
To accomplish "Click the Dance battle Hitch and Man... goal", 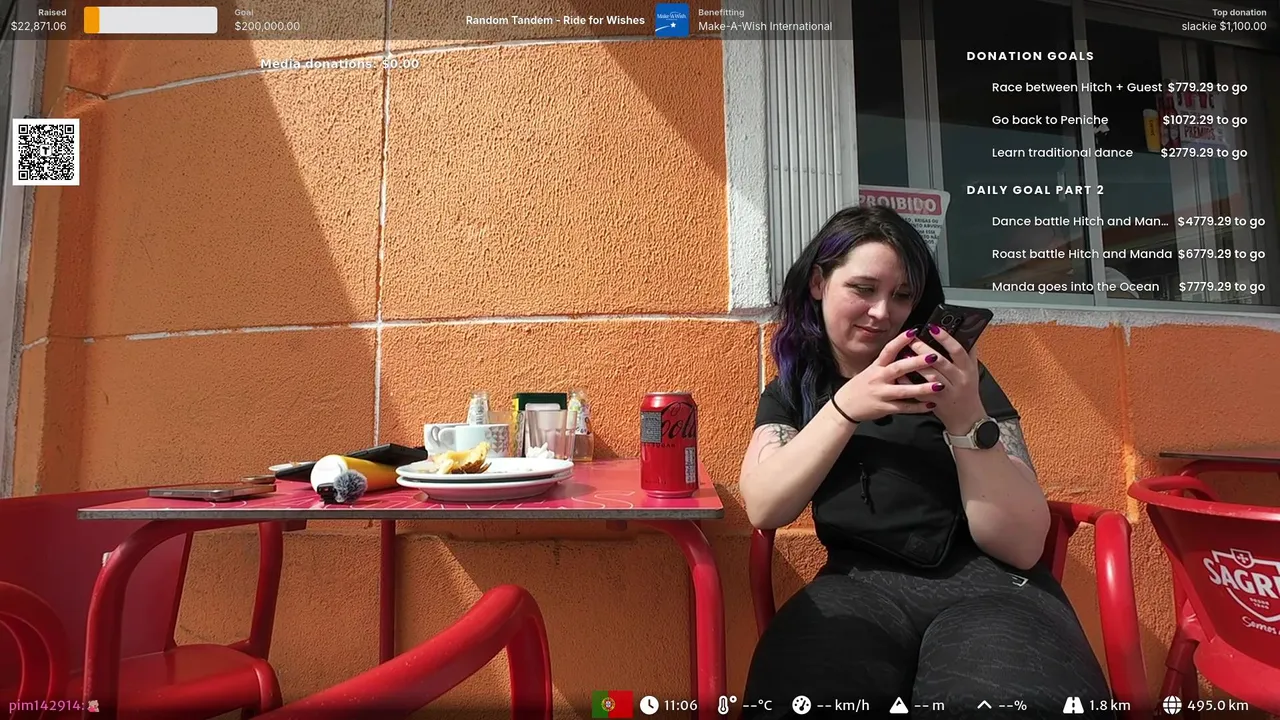I will click(x=1080, y=221).
